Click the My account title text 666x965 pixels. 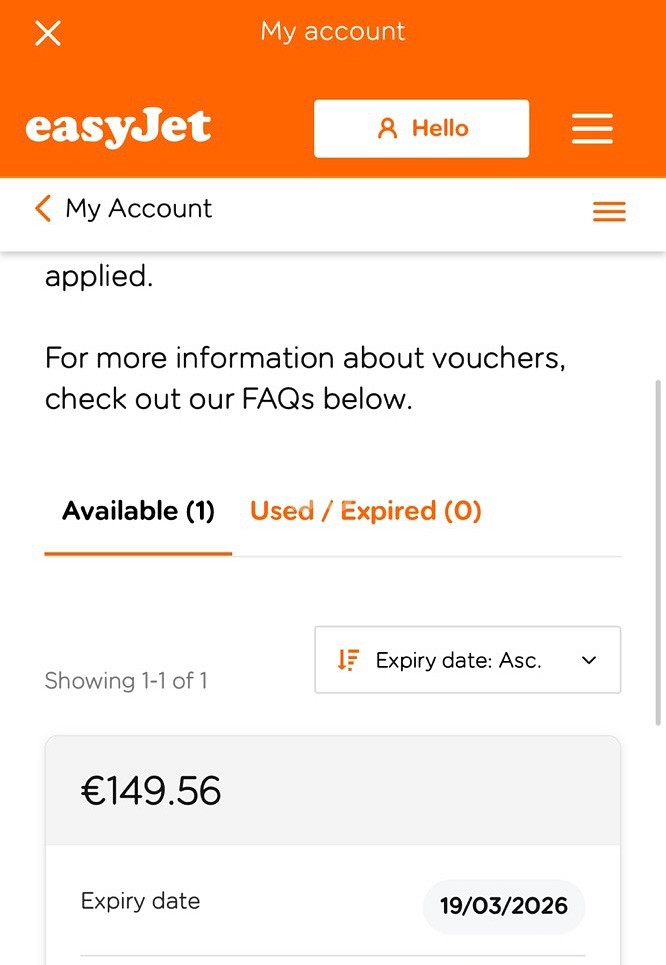click(333, 31)
